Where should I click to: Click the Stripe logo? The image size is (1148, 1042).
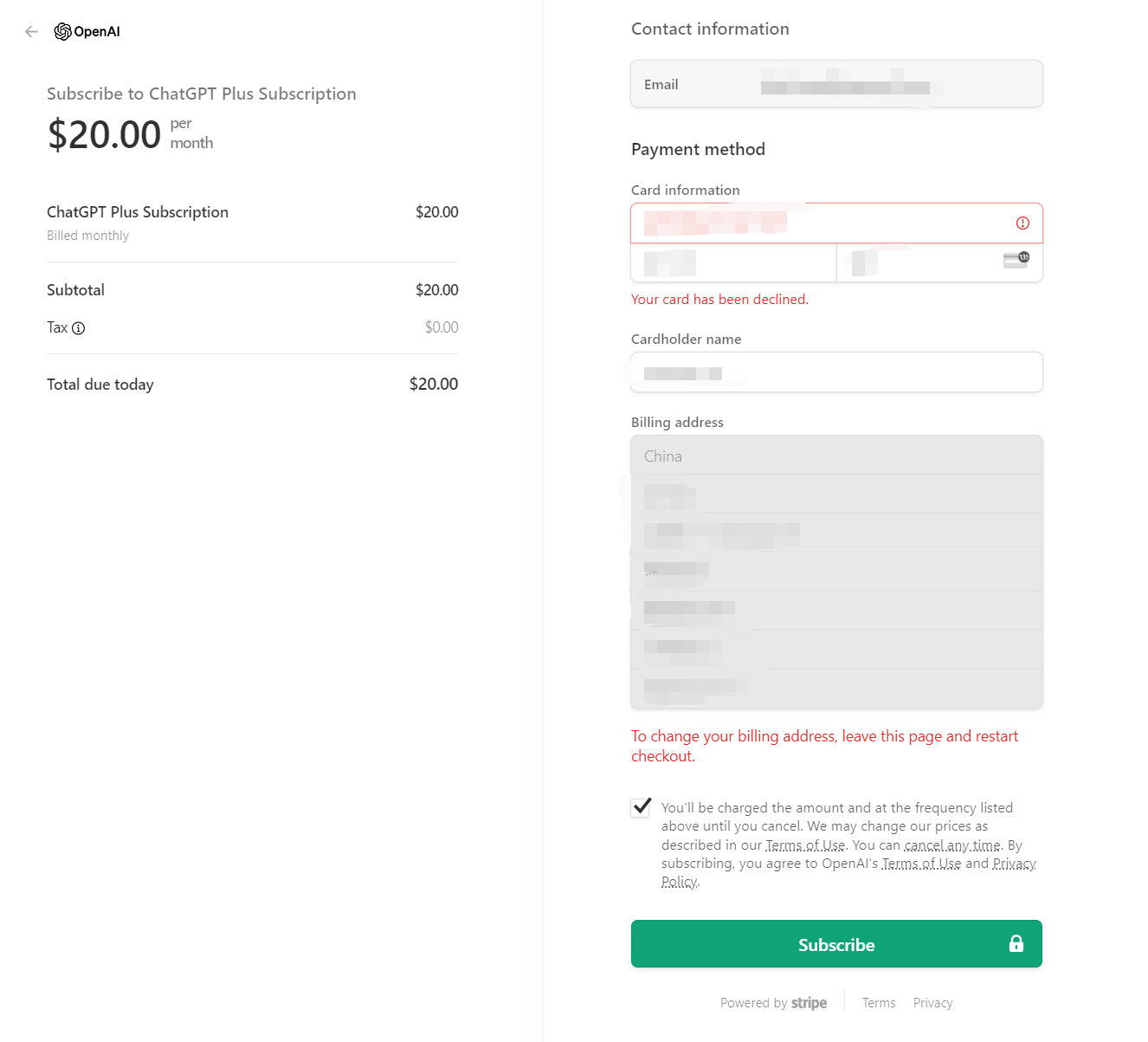click(x=809, y=1003)
